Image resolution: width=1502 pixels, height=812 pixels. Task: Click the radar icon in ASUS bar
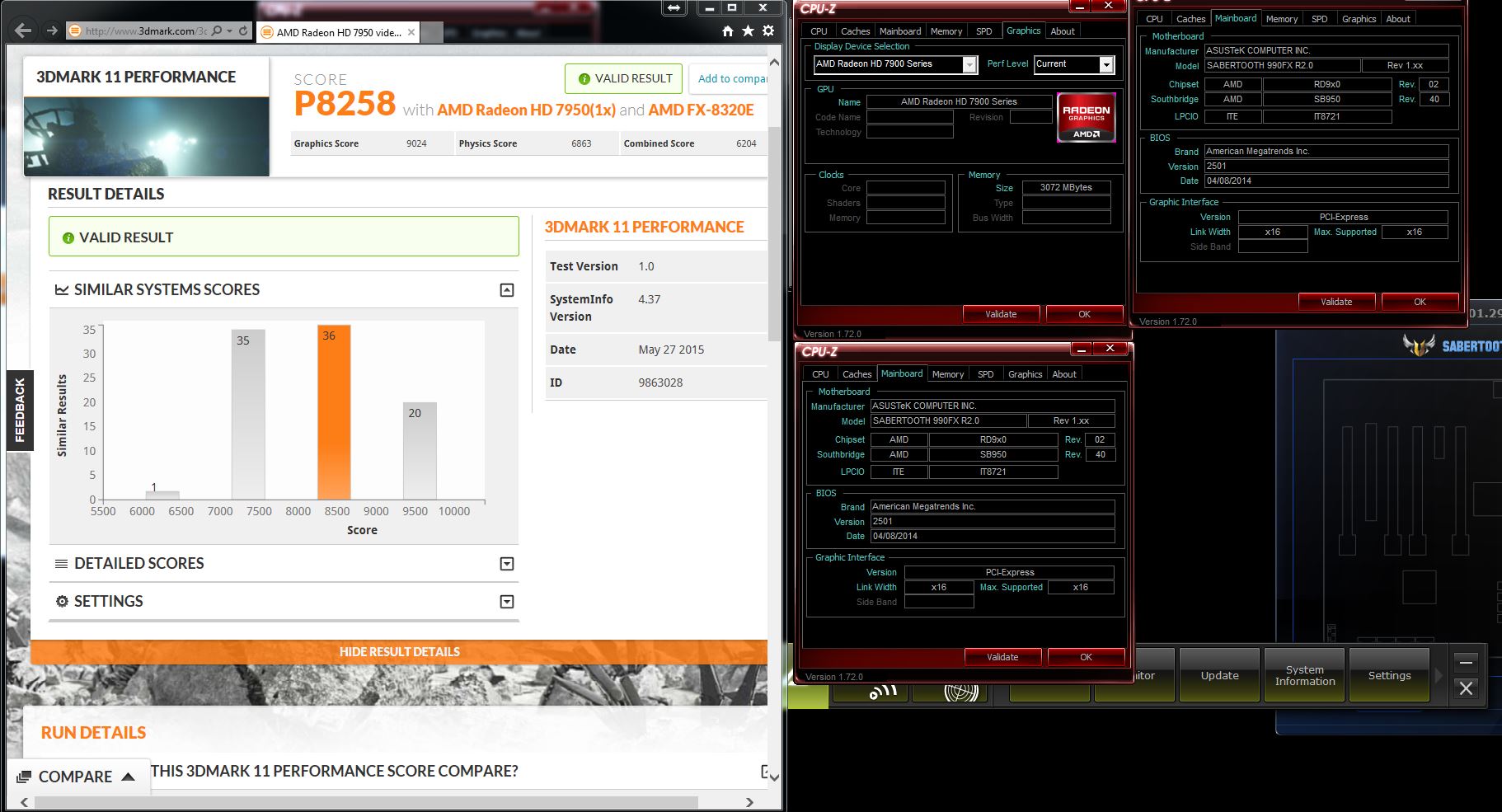click(961, 692)
